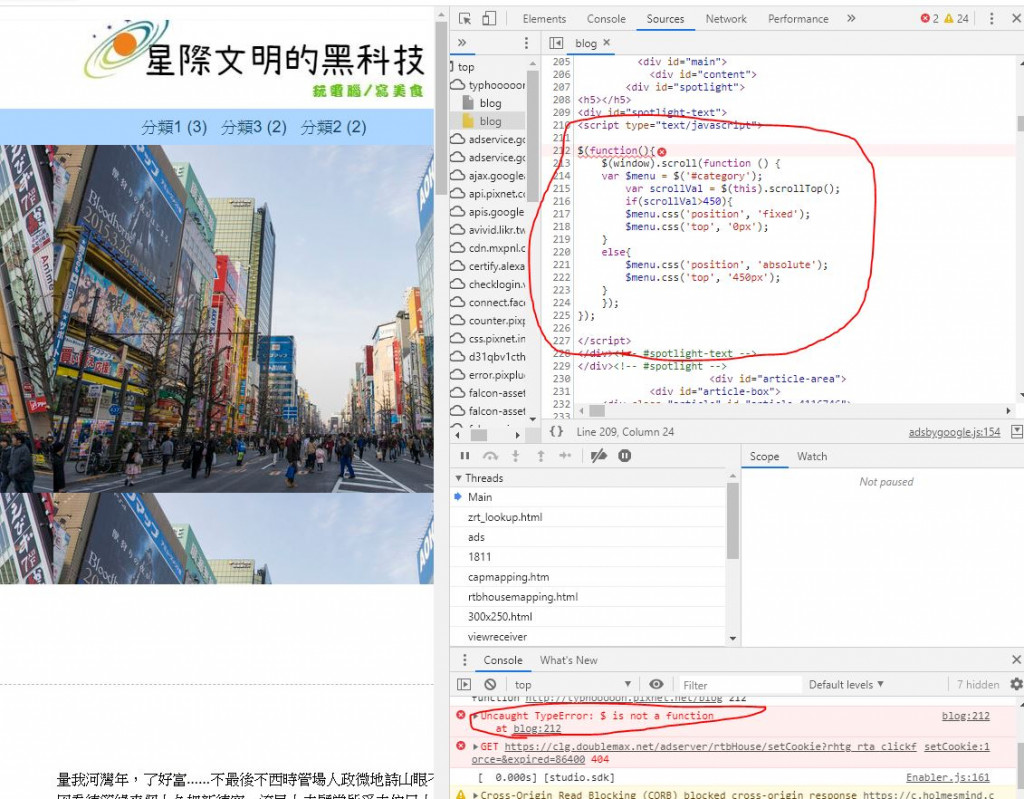
Task: Open the blog:212 source link at right
Action: click(965, 716)
